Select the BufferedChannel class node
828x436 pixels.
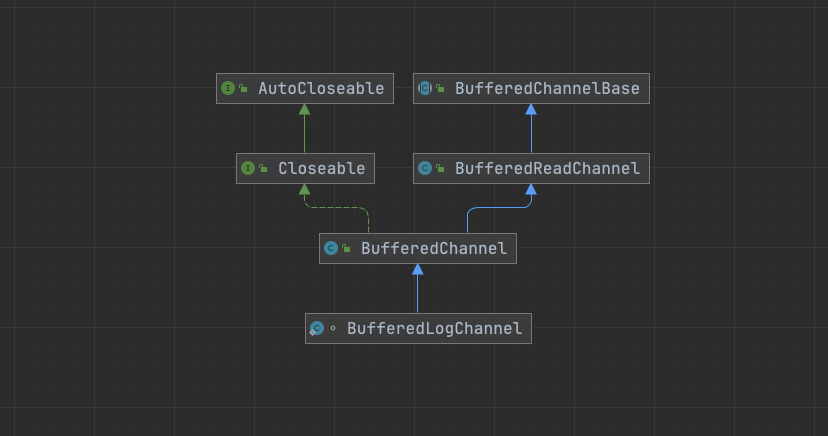[418, 248]
